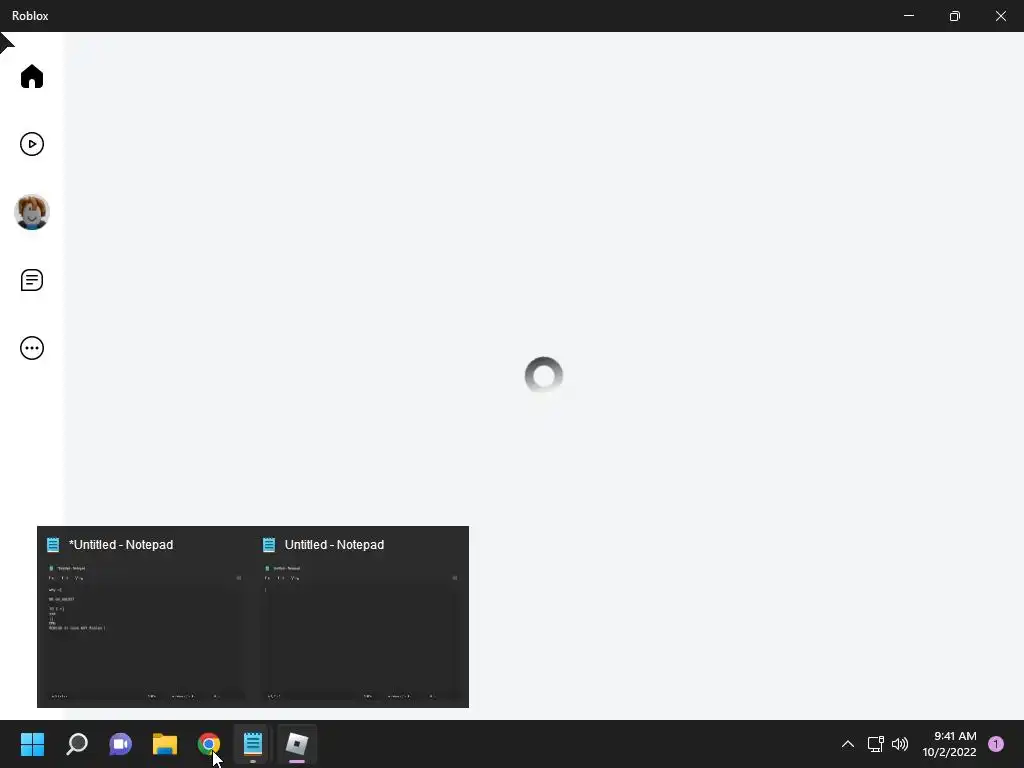Open the Windows Start menu
This screenshot has width=1024, height=768.
tap(32, 744)
